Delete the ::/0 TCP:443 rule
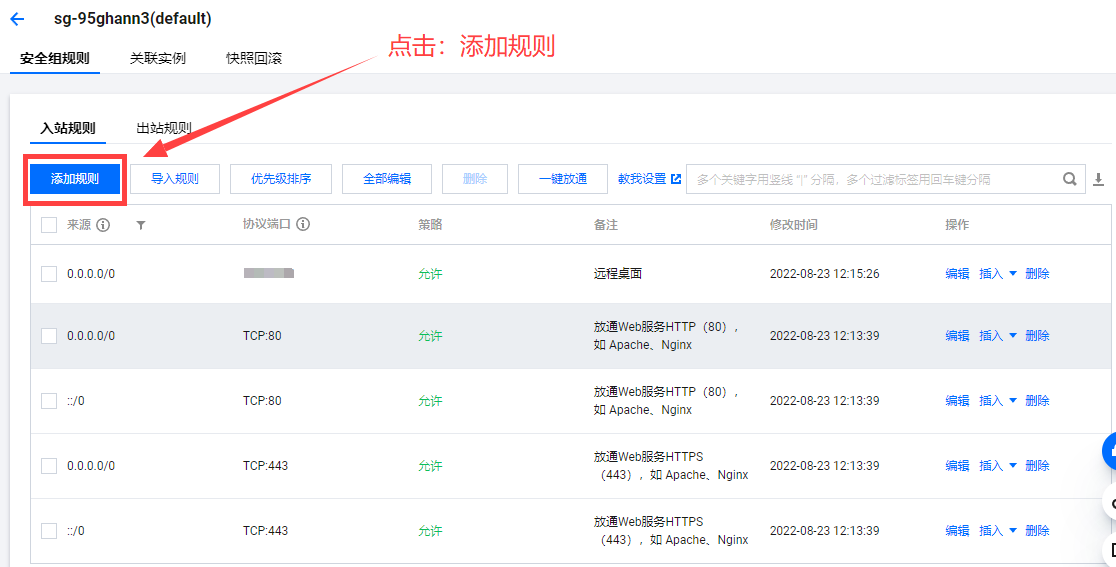The width and height of the screenshot is (1116, 567). tap(1038, 531)
